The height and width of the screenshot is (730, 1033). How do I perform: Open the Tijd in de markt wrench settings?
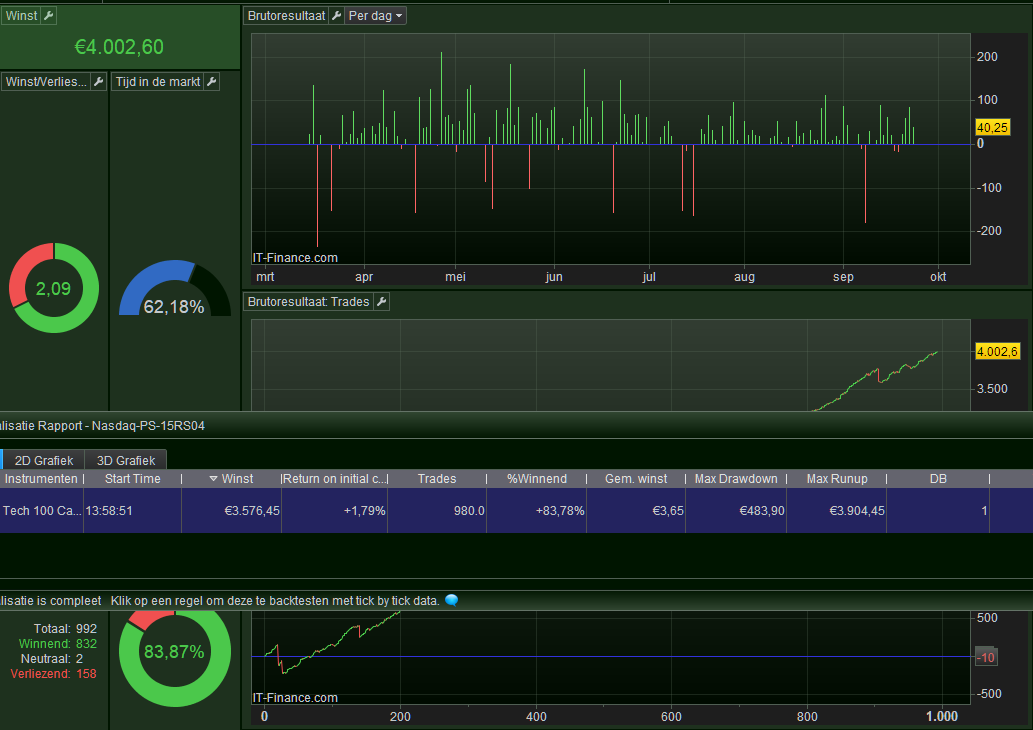point(211,82)
